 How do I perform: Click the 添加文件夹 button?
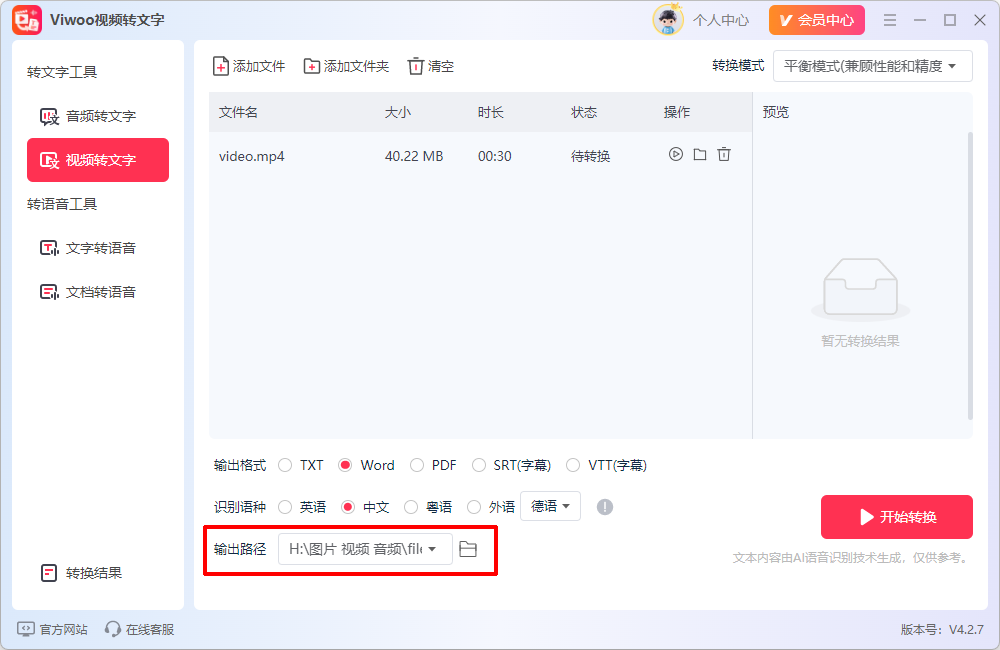pos(346,66)
